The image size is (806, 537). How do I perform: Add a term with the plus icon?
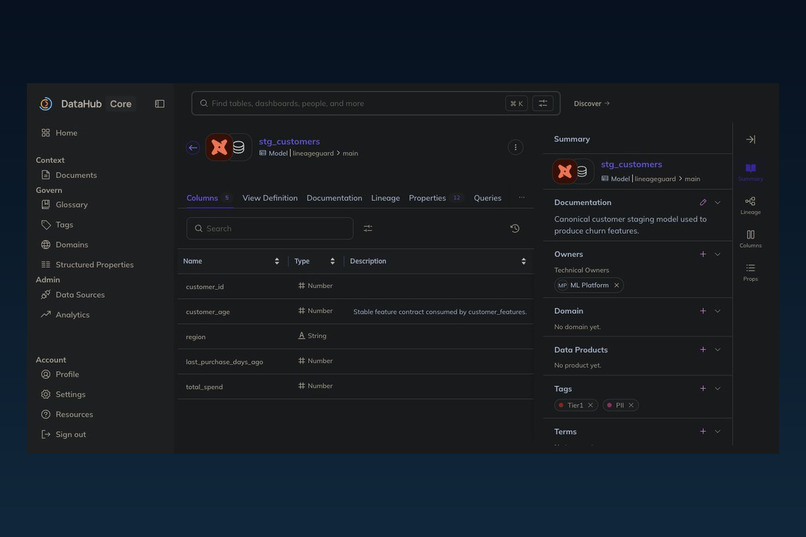pyautogui.click(x=703, y=432)
